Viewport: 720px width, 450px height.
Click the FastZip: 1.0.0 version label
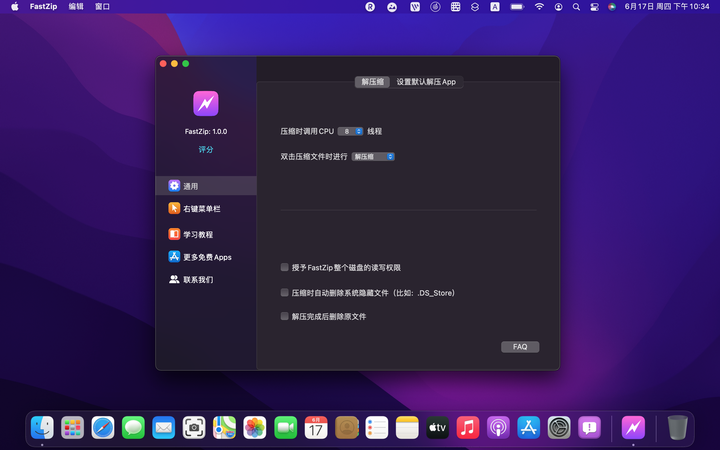point(206,131)
